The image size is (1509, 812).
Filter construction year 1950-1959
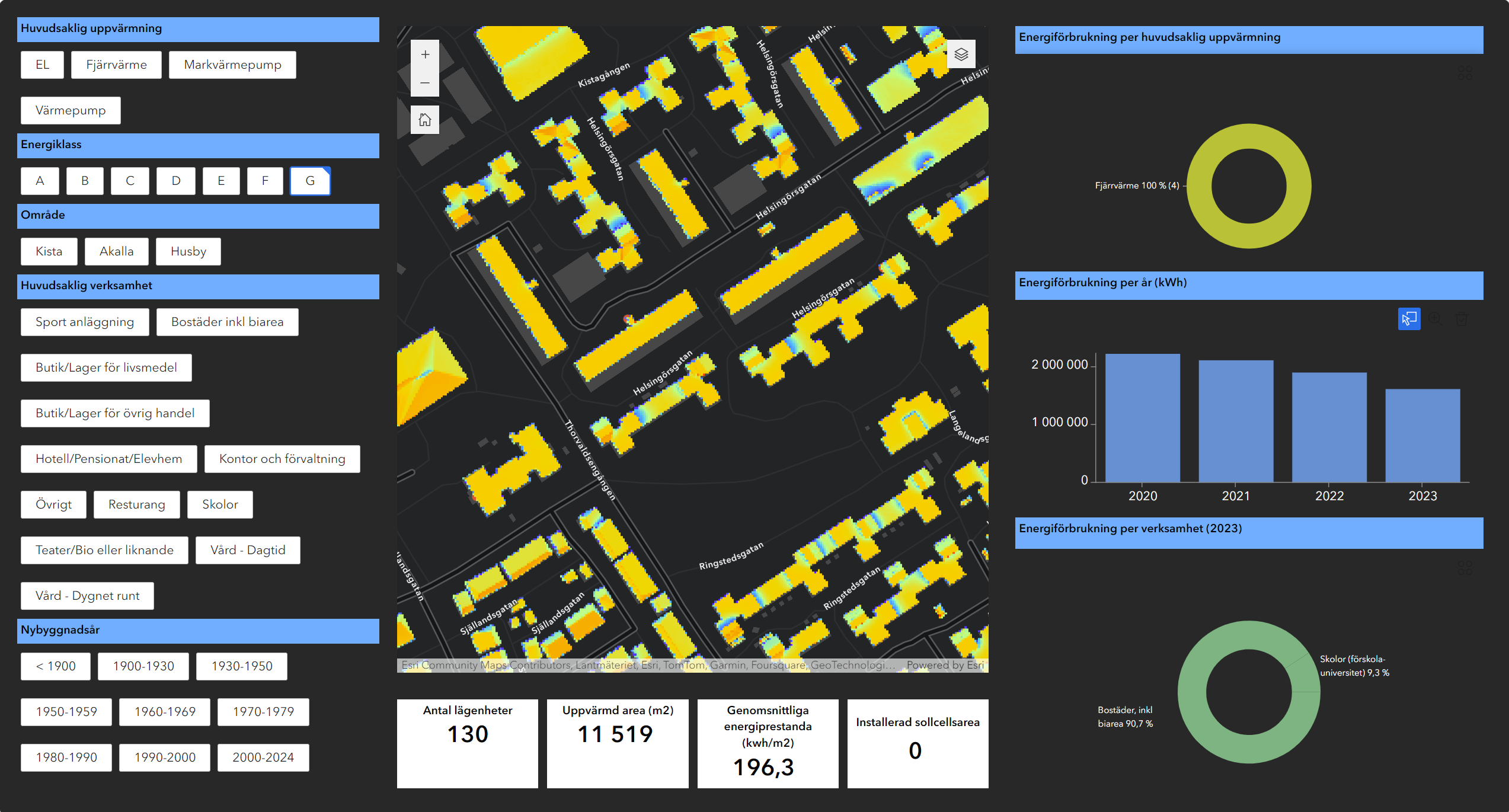66,712
